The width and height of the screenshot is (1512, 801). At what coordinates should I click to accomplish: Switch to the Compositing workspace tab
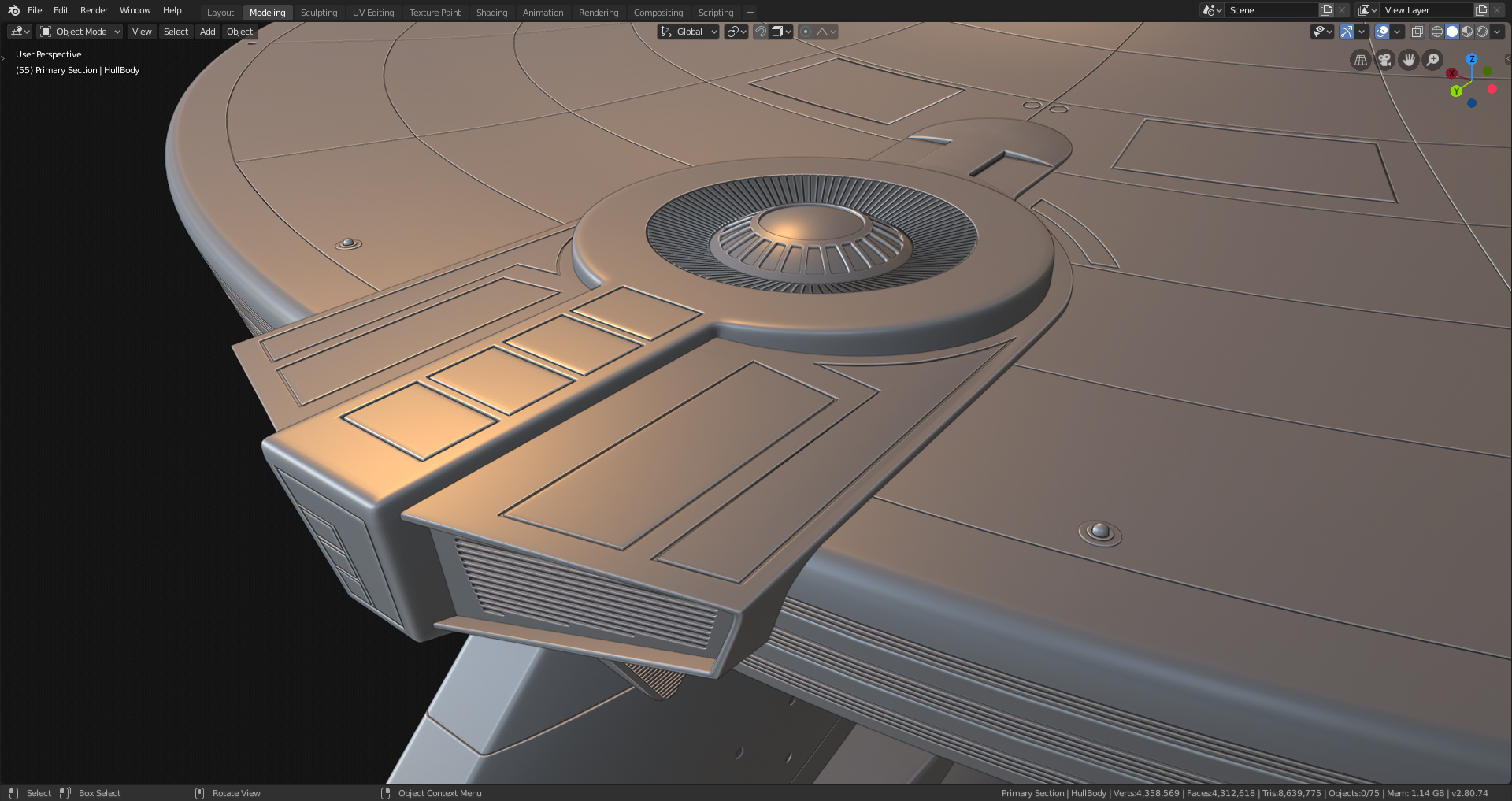tap(658, 13)
